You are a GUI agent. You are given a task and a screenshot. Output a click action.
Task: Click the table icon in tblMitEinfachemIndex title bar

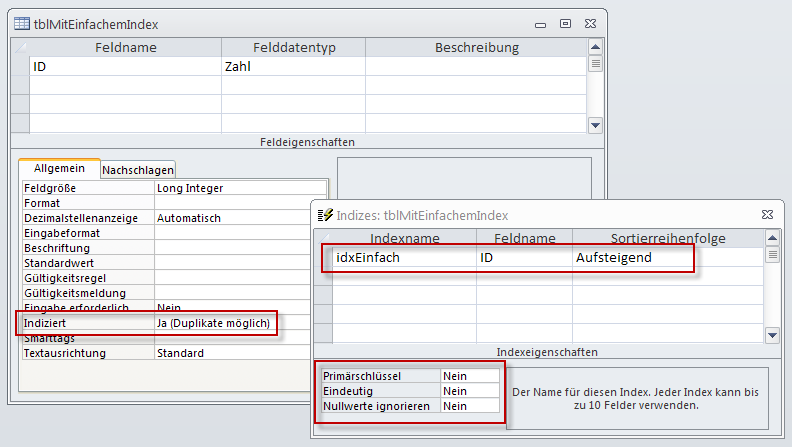[21, 24]
